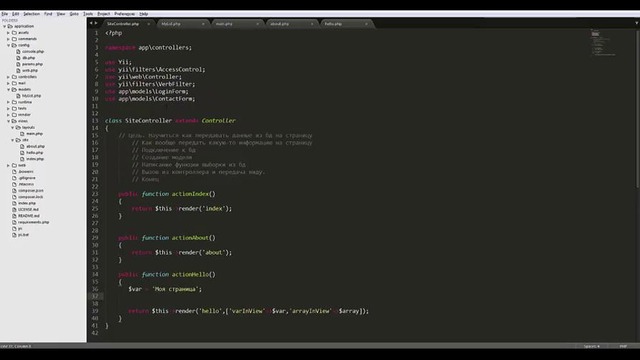This screenshot has height=360, width=640.
Task: Click the actionAbout function name in code
Action: point(190,238)
